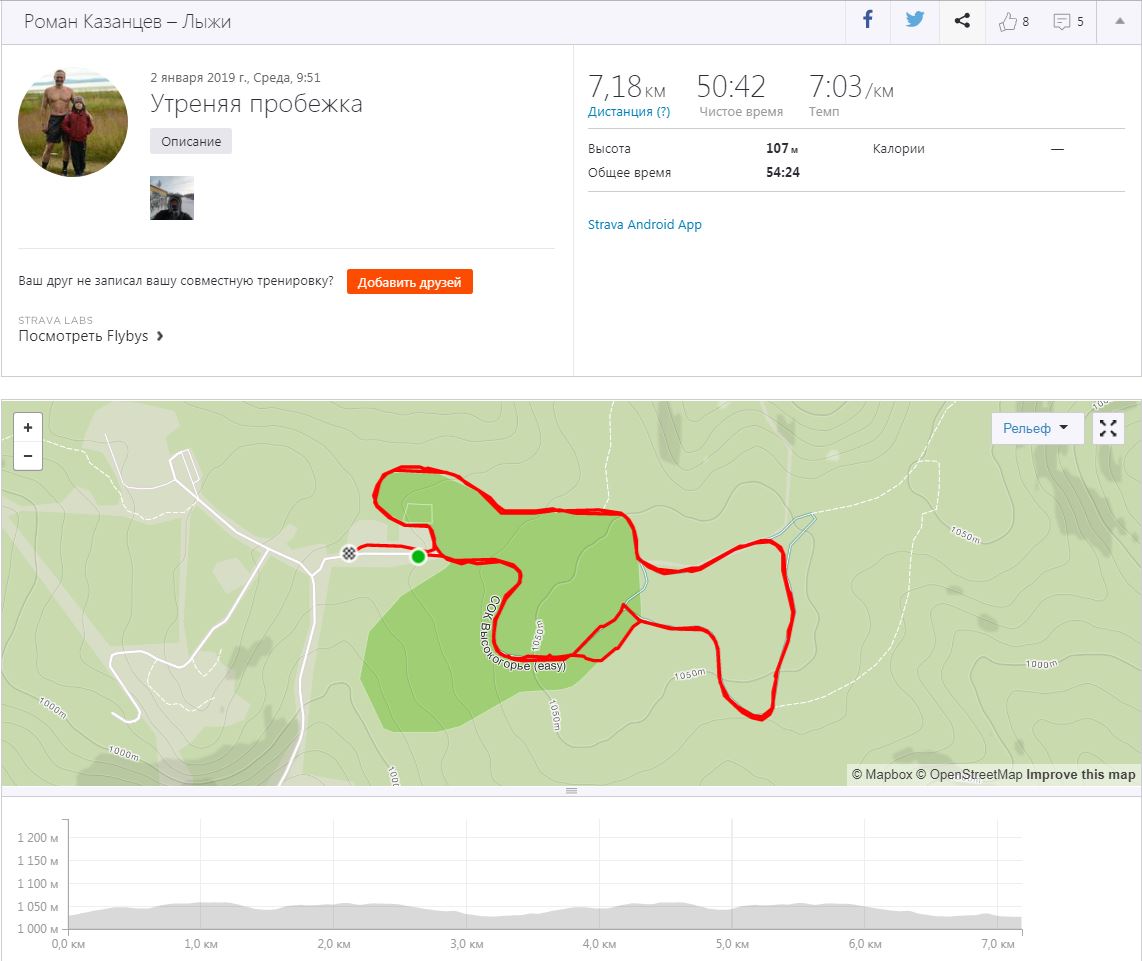Viewport: 1142px width, 961px height.
Task: Share activity on Twitter
Action: coord(915,21)
